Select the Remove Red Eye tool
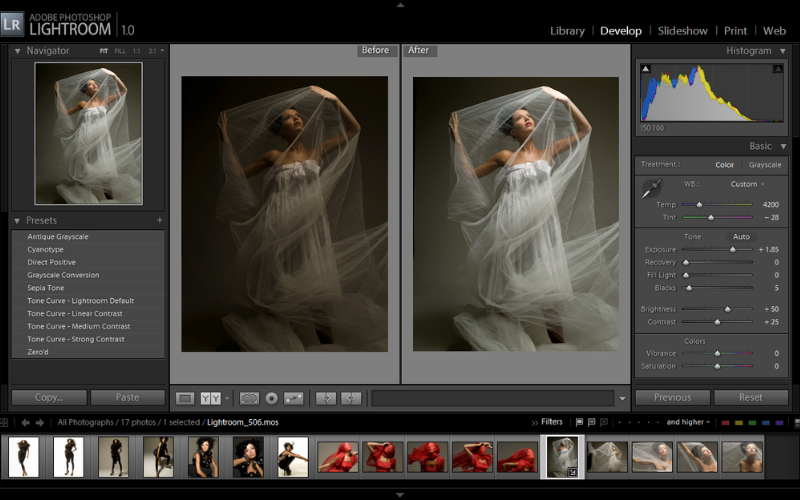This screenshot has height=500, width=800. tap(271, 398)
